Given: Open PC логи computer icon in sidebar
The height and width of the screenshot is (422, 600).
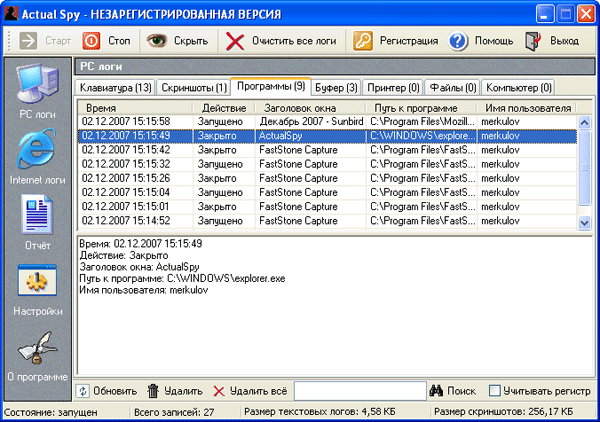Looking at the screenshot, I should coord(37,83).
